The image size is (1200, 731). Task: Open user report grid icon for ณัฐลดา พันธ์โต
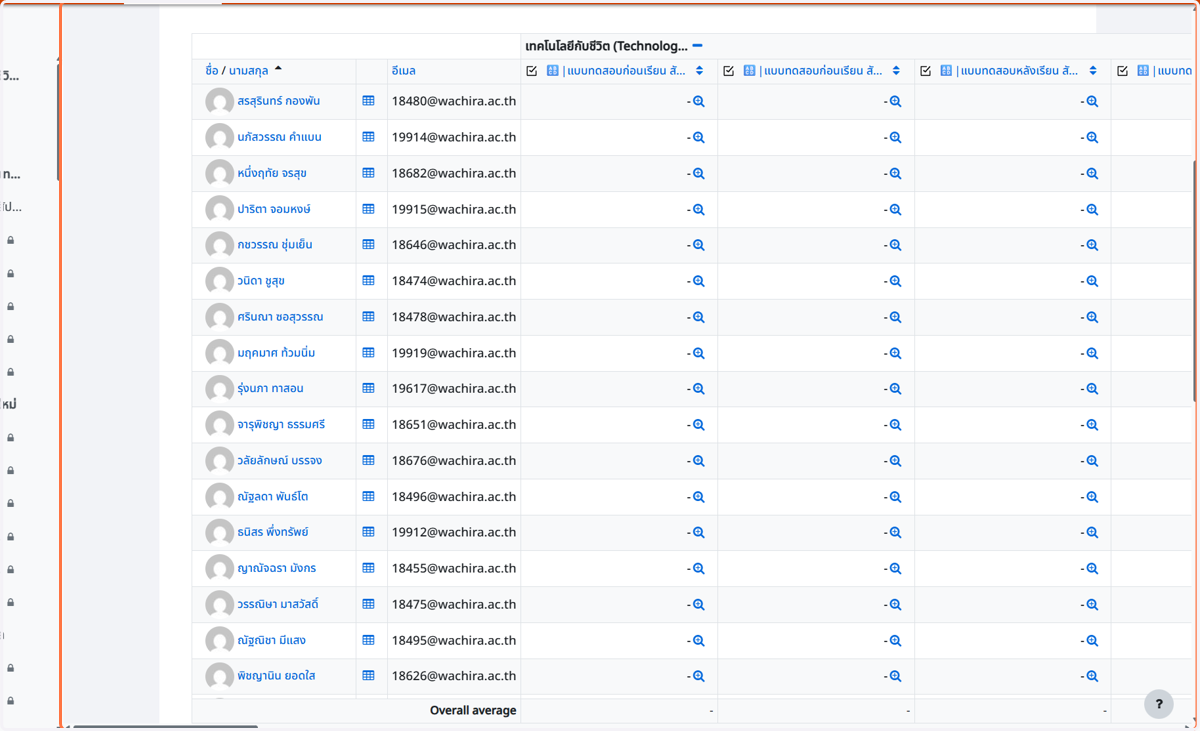pos(368,497)
